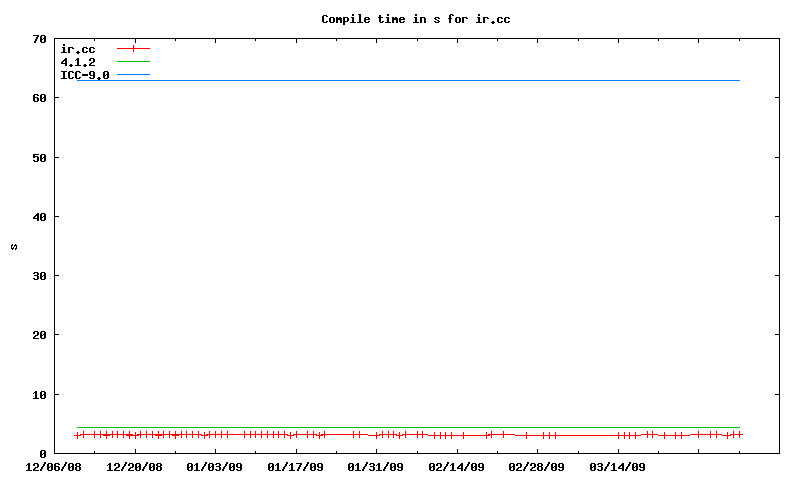Select the 01/31/09 date tick label
The height and width of the screenshot is (480, 800).
(376, 466)
